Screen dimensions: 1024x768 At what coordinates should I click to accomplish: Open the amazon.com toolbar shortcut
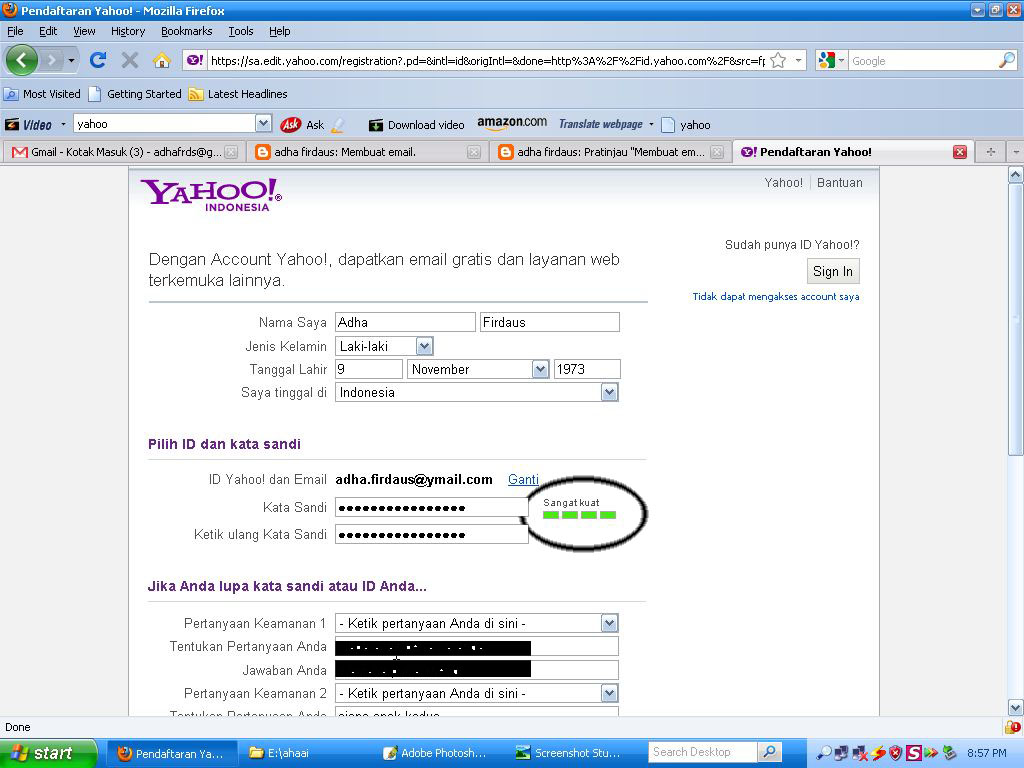click(x=512, y=123)
